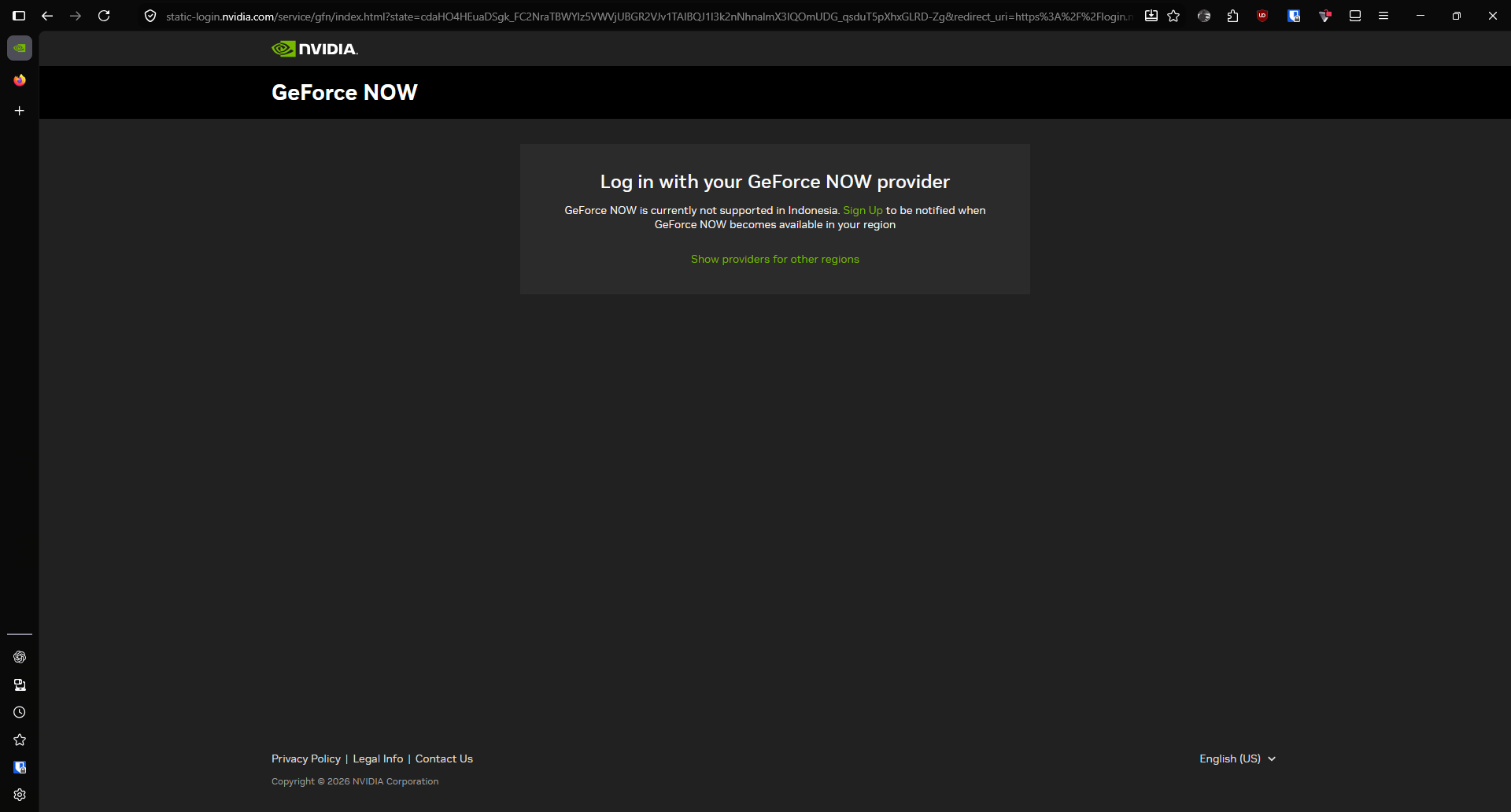Open the tracking protection shield icon
The image size is (1511, 812).
point(150,16)
